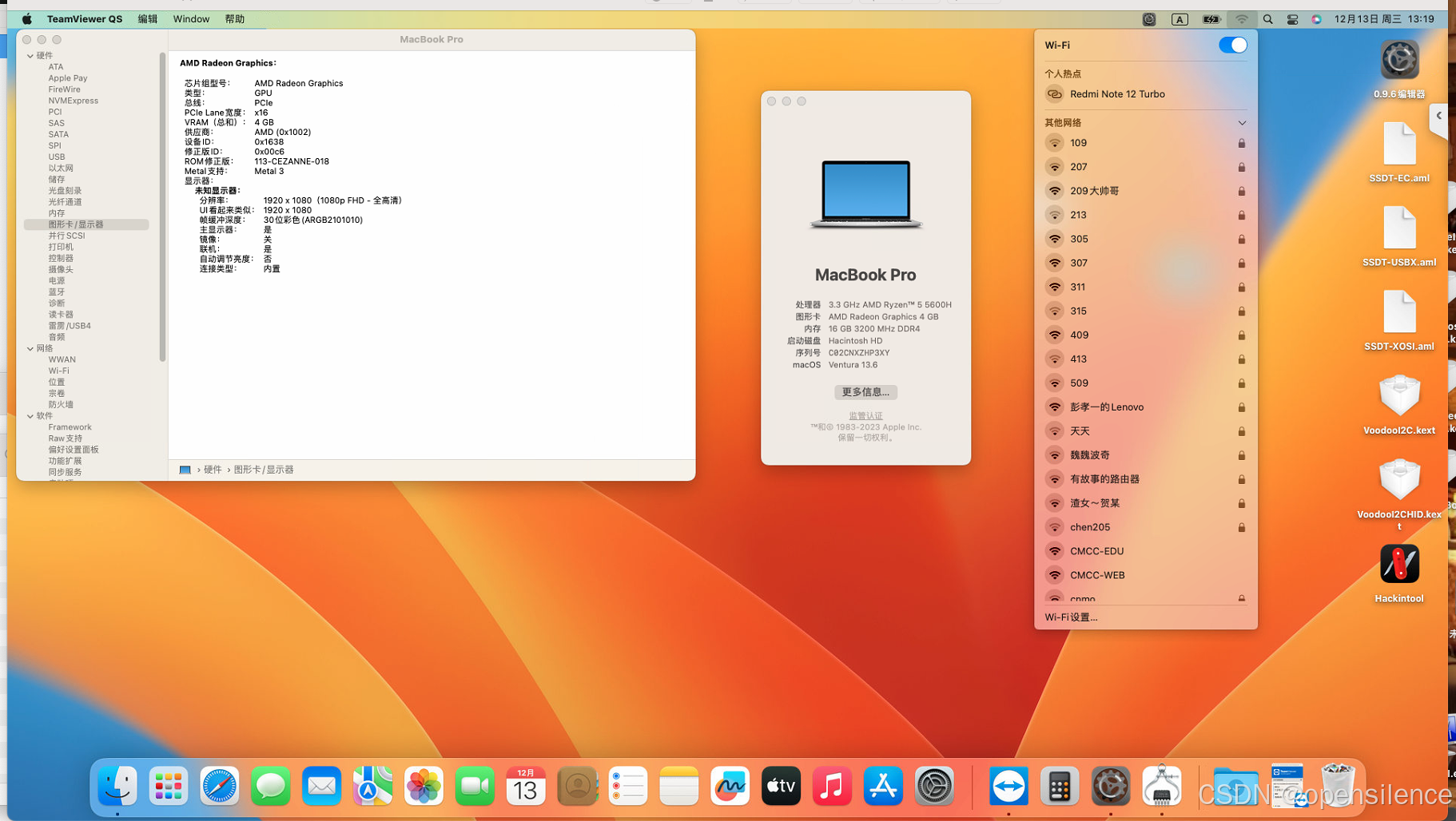Collapse the 硬件 tree section

coord(30,56)
